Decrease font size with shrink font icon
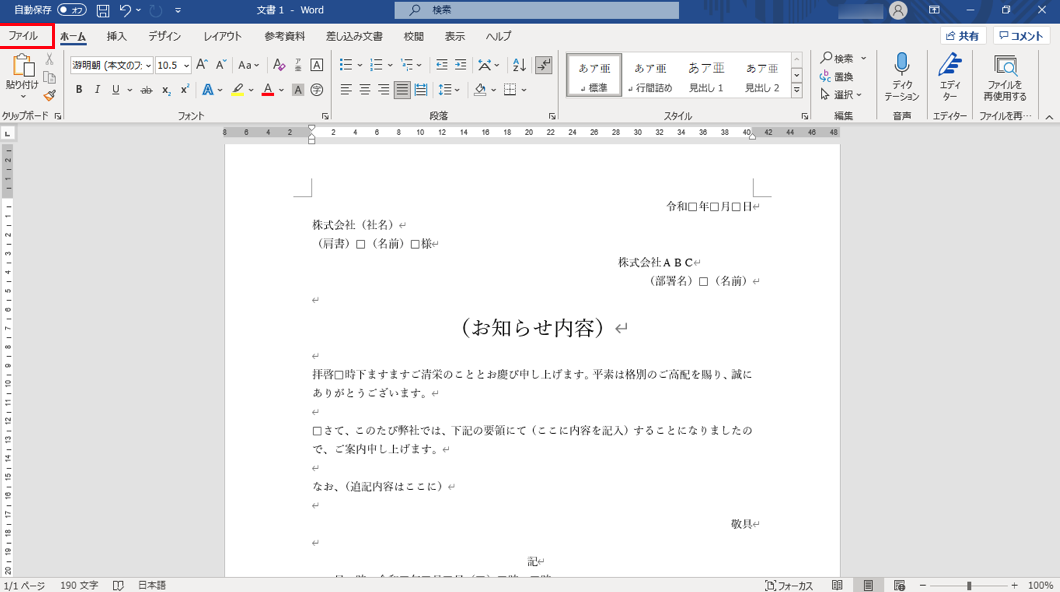This screenshot has width=1060, height=592. tap(220, 65)
